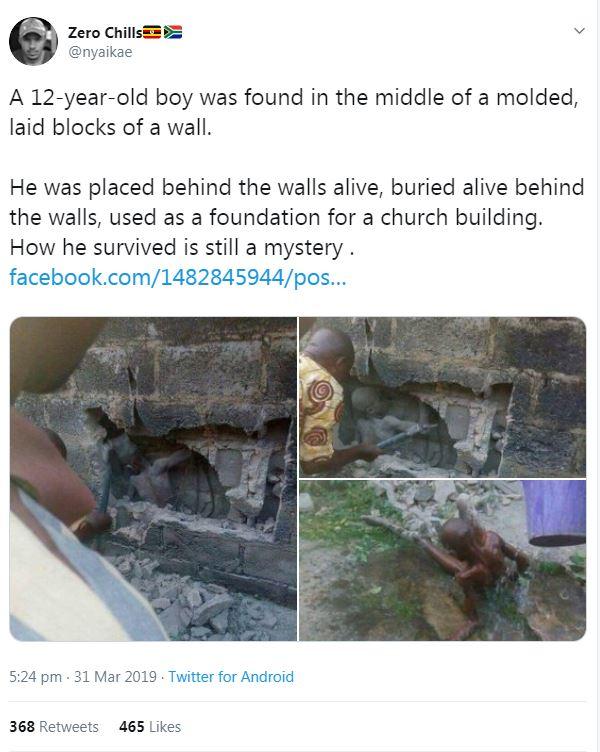Open the top-right photo of man digging
600x752 pixels.
point(443,397)
